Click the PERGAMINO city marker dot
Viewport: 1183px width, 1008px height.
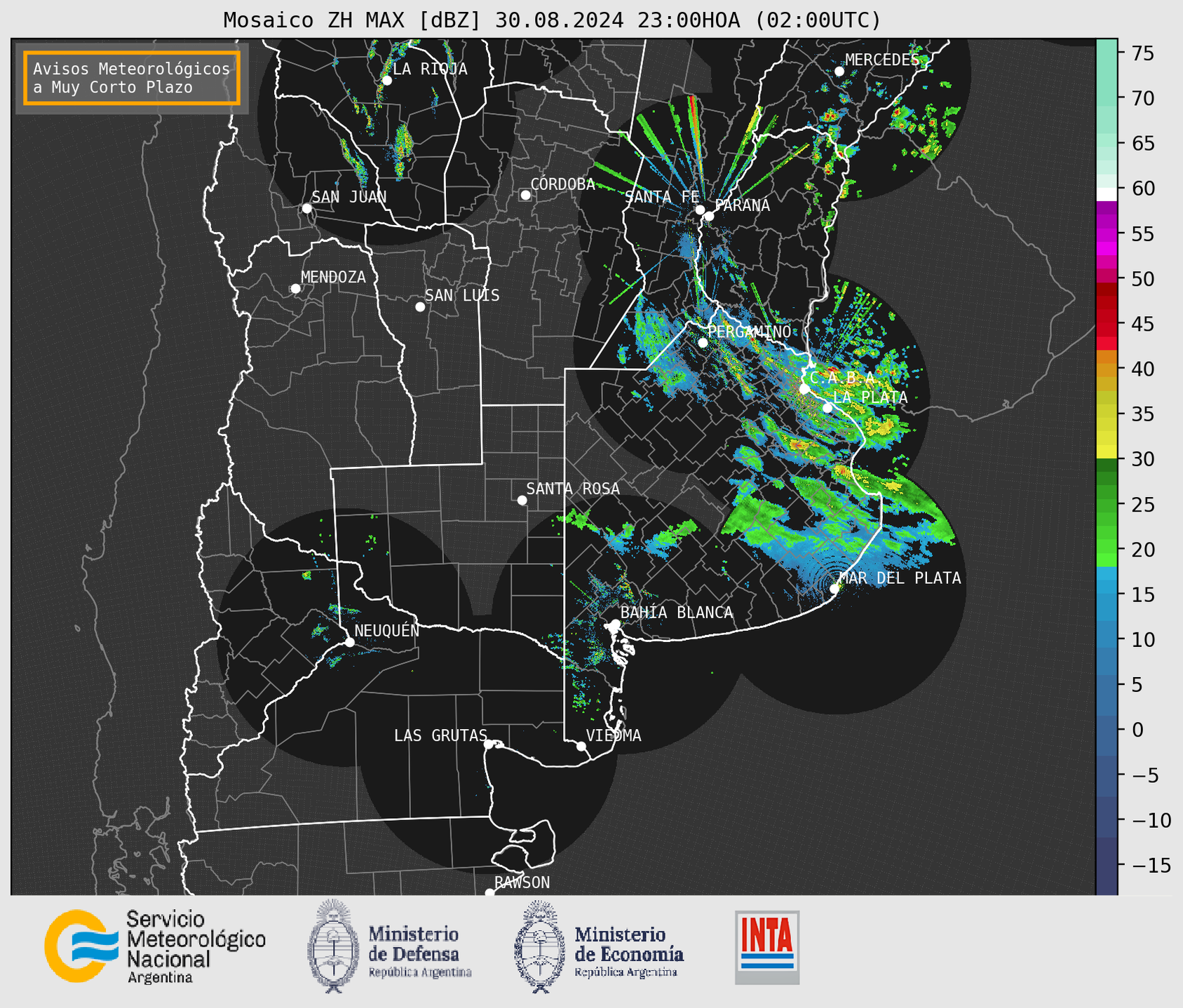tap(703, 343)
